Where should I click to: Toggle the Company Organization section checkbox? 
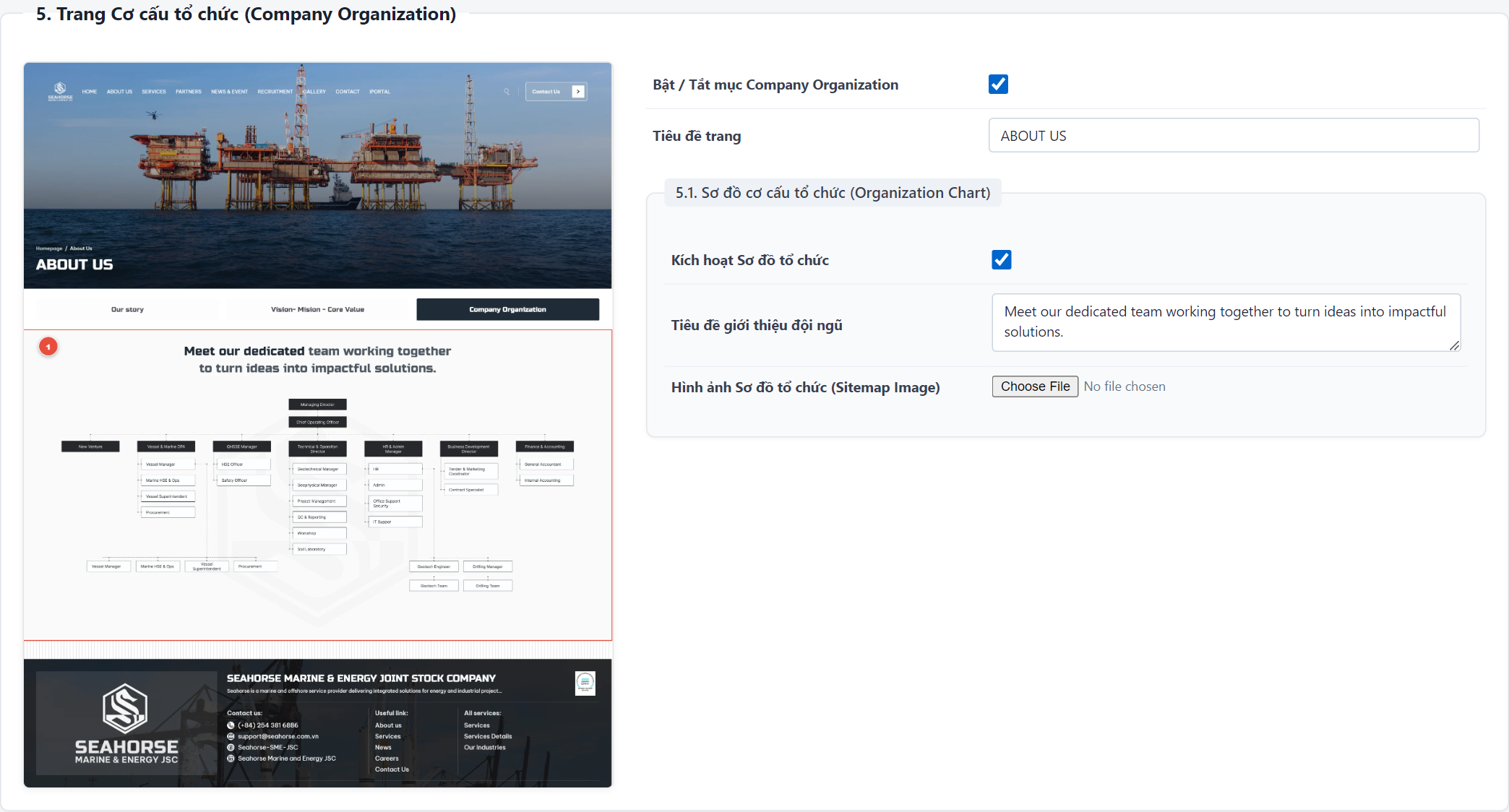(x=998, y=85)
